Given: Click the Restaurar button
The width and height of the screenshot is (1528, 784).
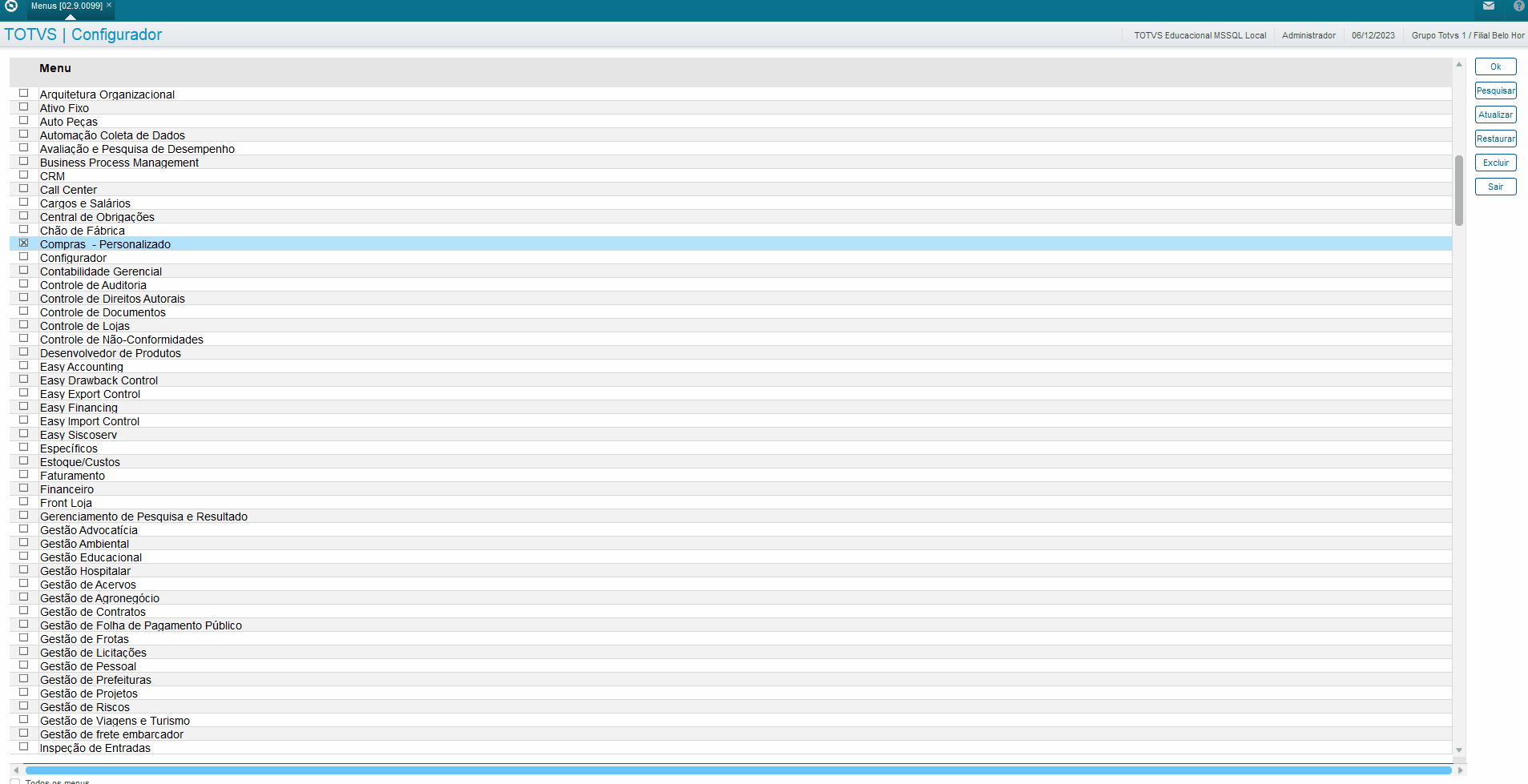Looking at the screenshot, I should click(1495, 139).
